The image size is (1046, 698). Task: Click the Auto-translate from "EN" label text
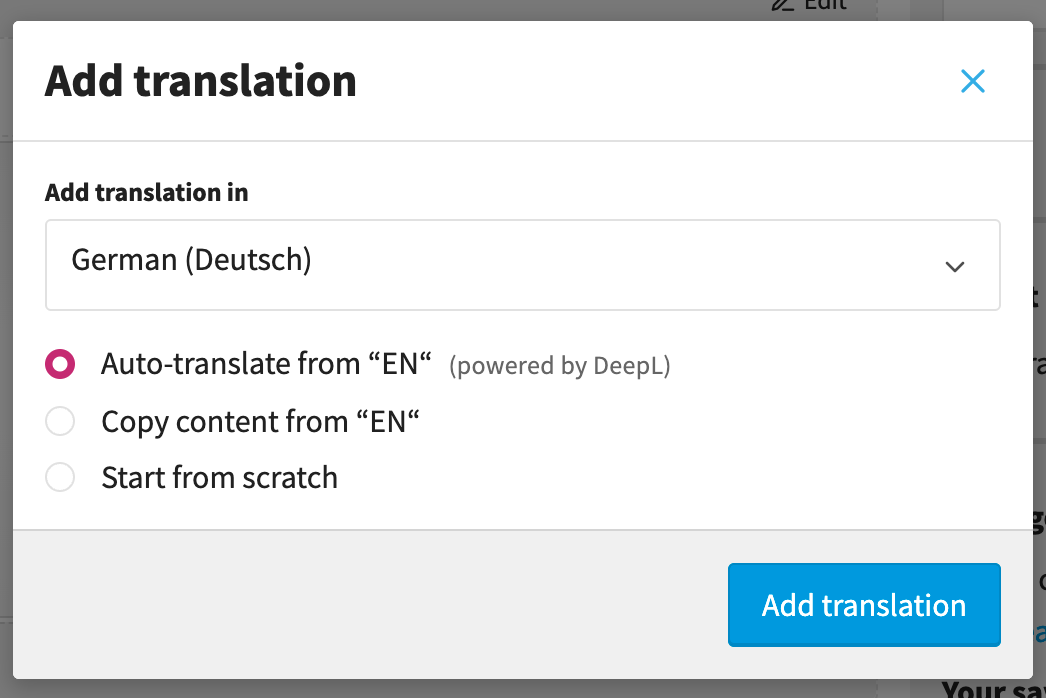[266, 364]
